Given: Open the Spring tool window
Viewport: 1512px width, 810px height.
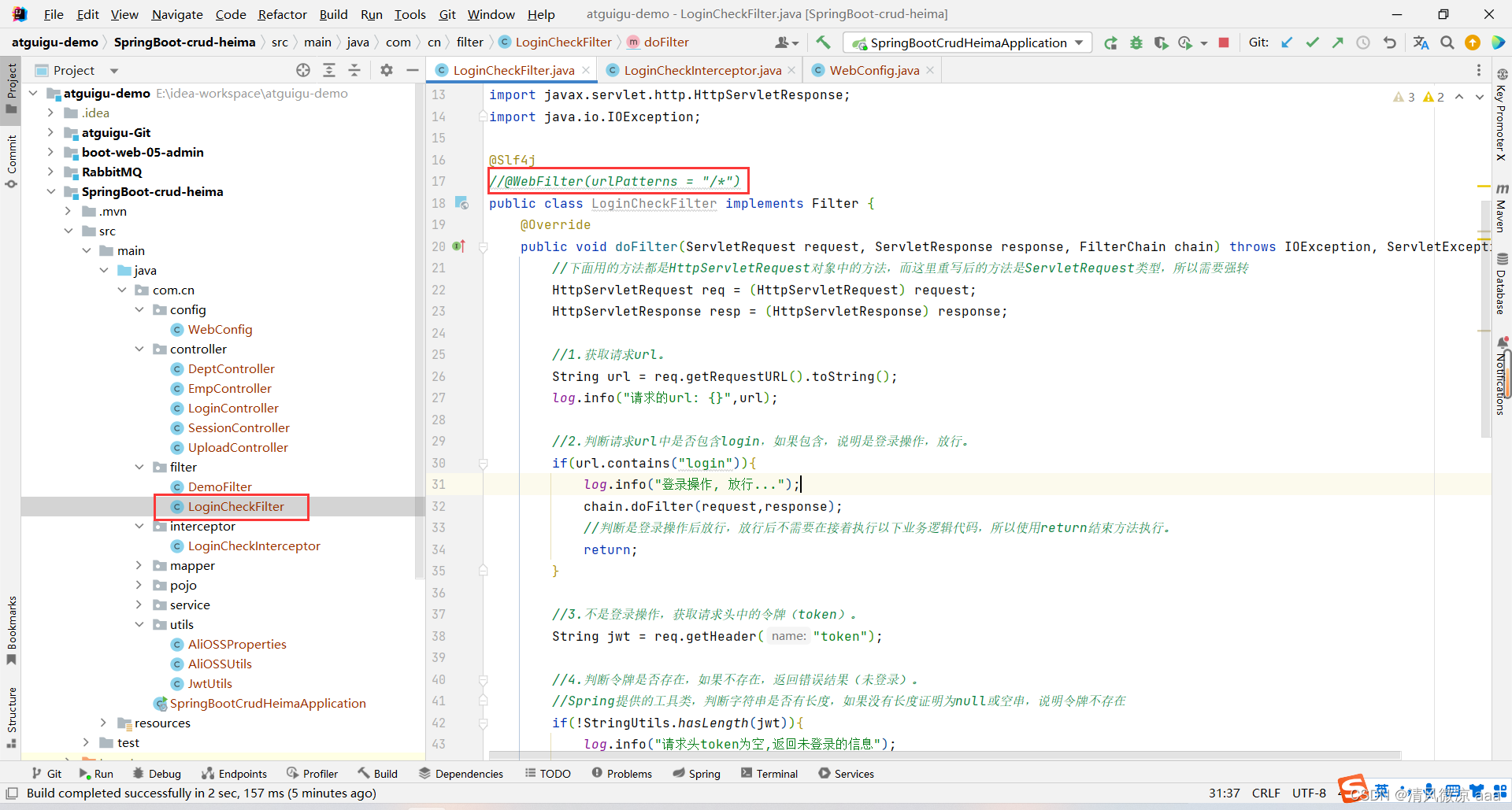Looking at the screenshot, I should coord(697,774).
